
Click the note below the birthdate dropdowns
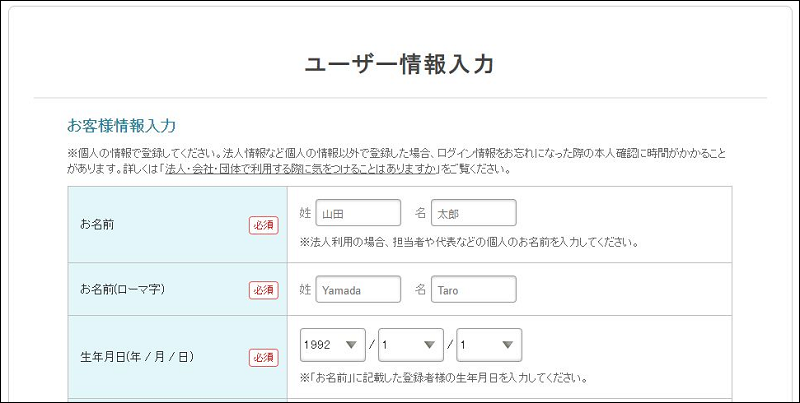point(442,378)
